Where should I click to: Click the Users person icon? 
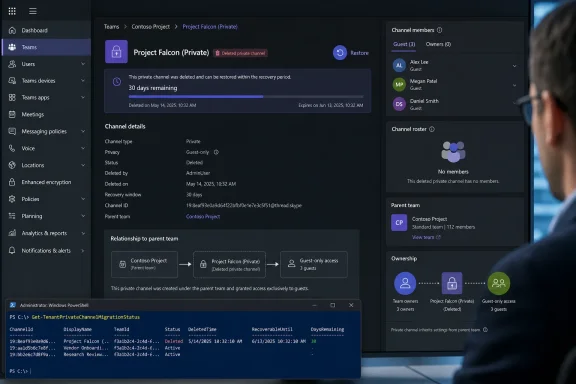point(12,64)
